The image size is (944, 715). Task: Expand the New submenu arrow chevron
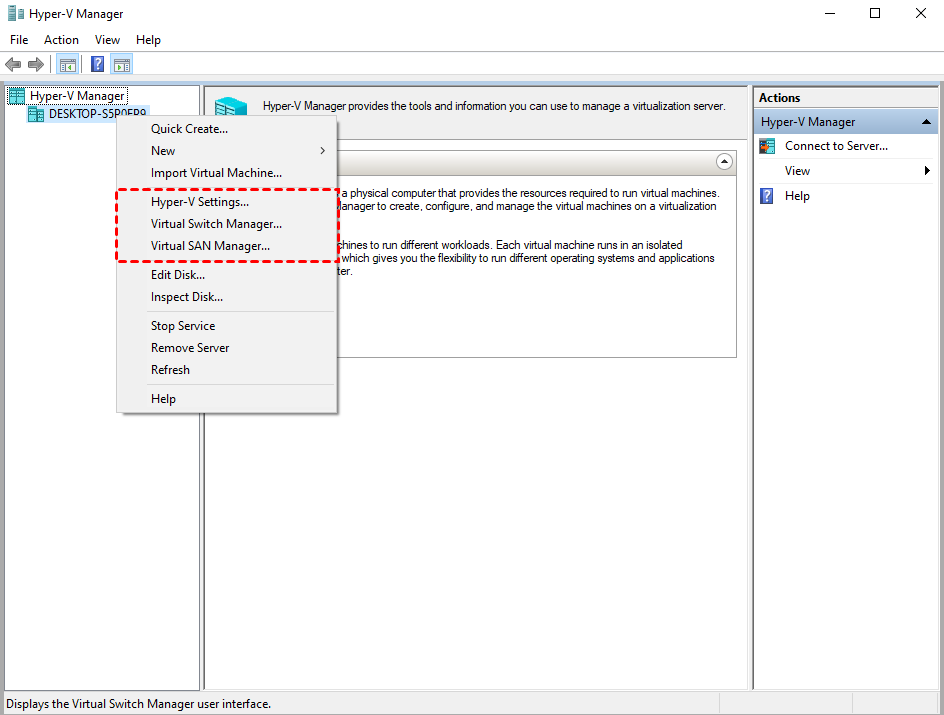pos(323,151)
